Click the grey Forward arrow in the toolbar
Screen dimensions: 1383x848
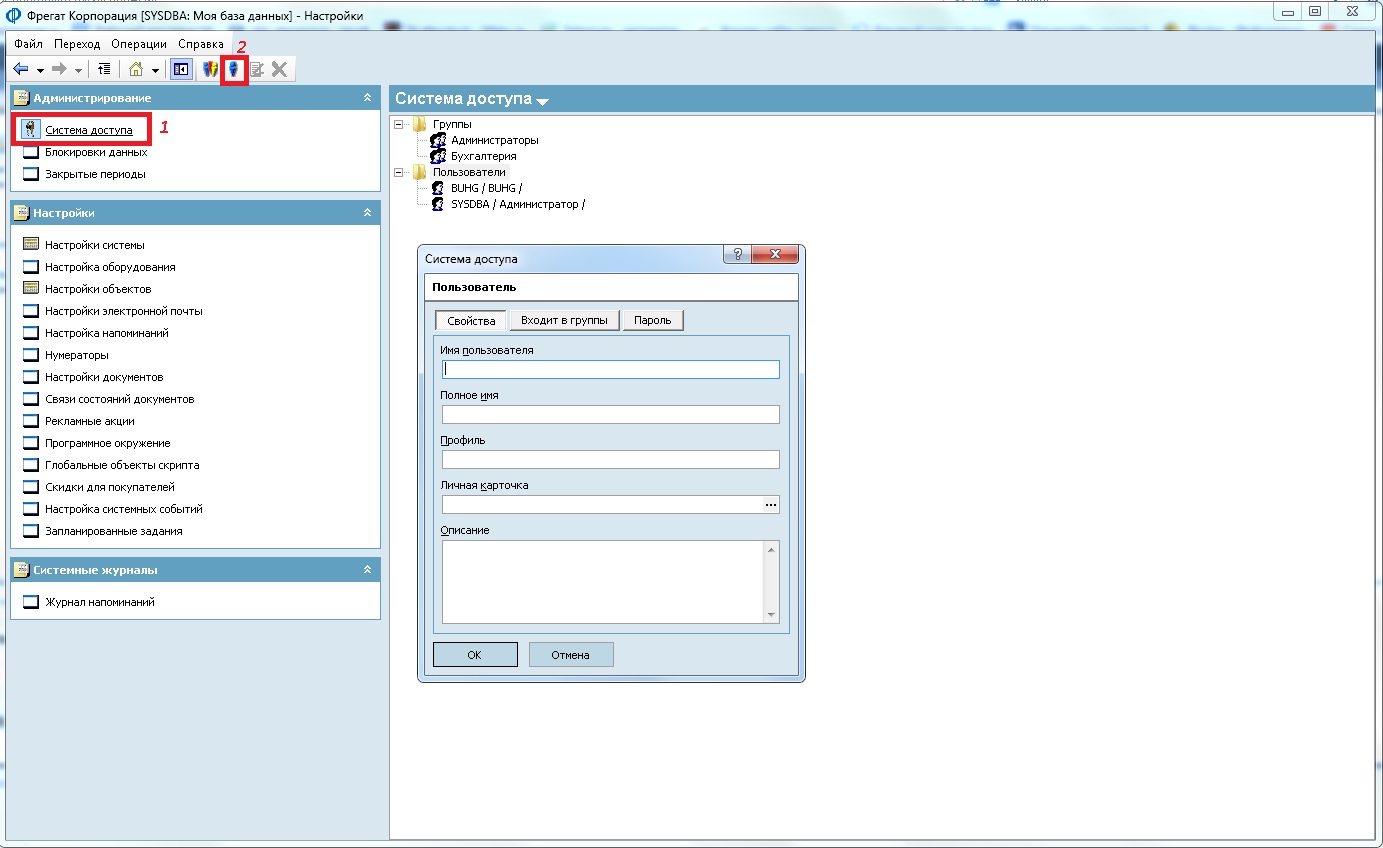point(59,69)
